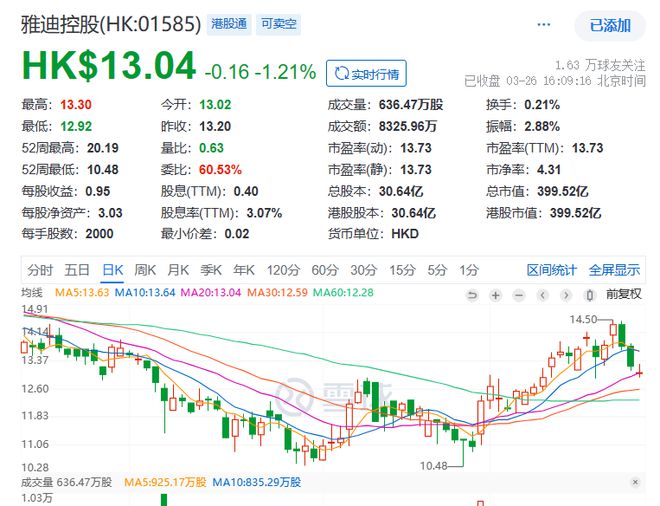Screen dimensions: 660x506
Task: Click the 可卖空 tag
Action: (x=278, y=24)
